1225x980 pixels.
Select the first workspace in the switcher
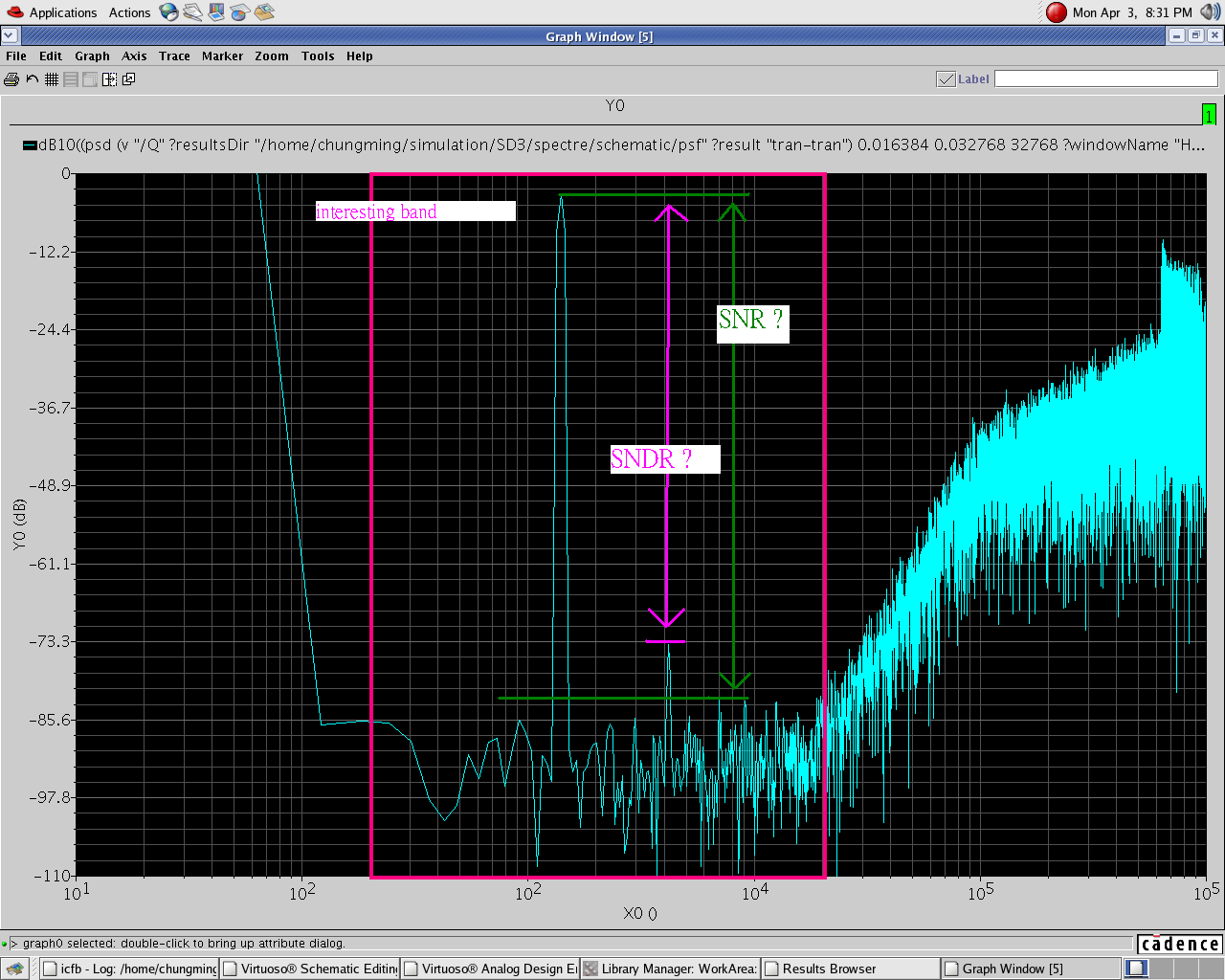(x=1136, y=969)
